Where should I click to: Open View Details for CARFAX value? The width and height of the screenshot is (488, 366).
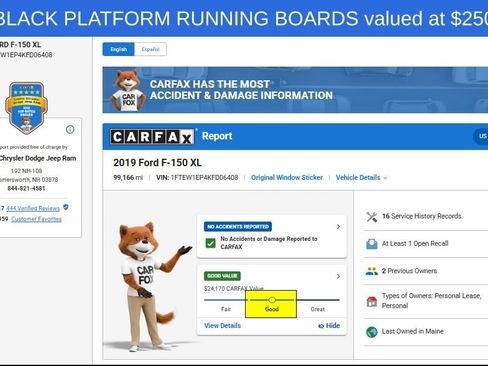tap(222, 326)
